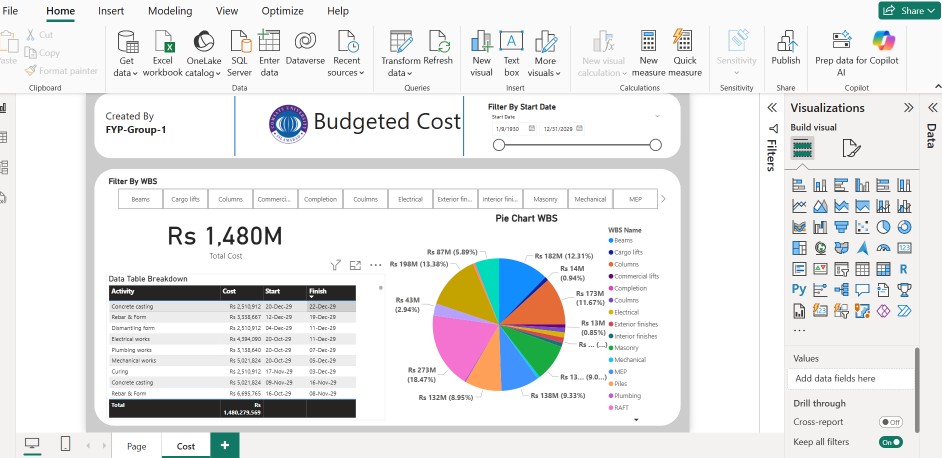Click the start date slider right handle
Image resolution: width=942 pixels, height=458 pixels.
pyautogui.click(x=655, y=145)
